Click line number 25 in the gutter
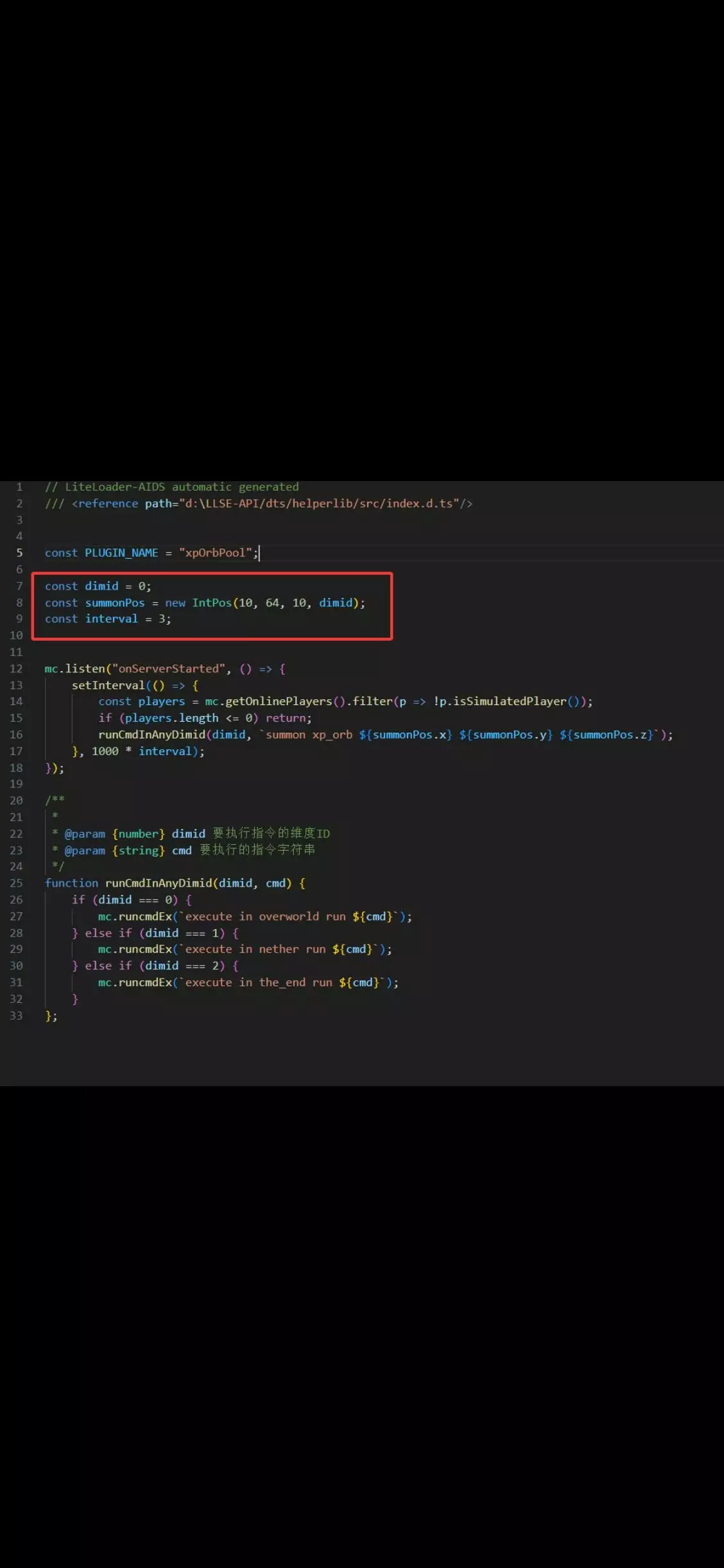This screenshot has height=1568, width=724. (x=16, y=883)
